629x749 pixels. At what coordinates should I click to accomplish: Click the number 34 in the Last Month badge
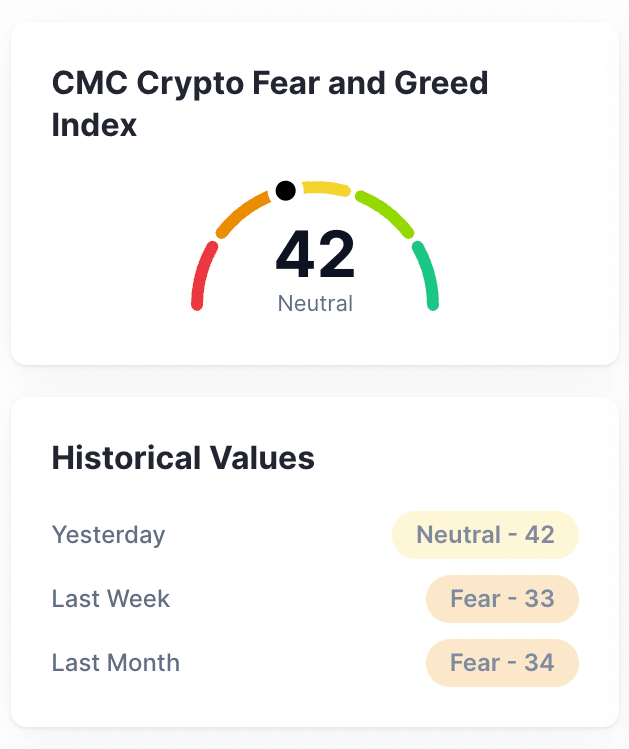(x=539, y=662)
